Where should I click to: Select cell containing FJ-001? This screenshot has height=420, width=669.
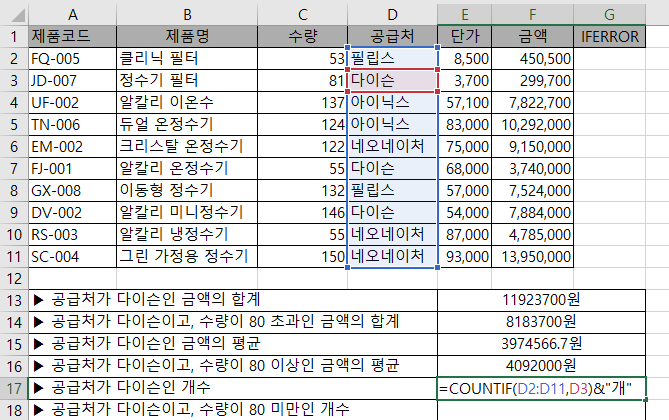tap(73, 169)
